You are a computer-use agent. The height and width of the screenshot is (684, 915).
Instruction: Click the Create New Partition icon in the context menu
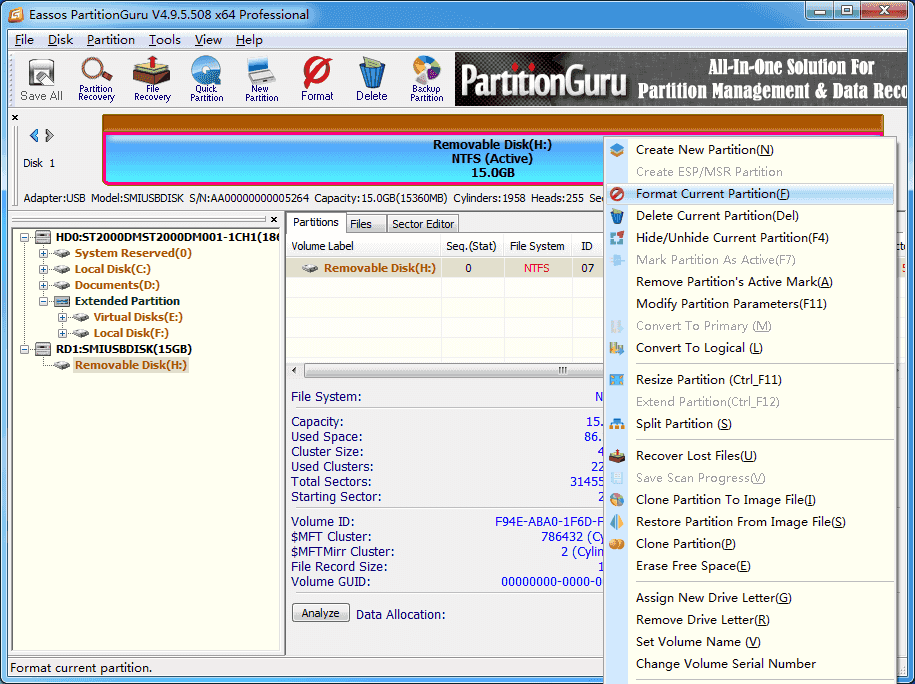coord(617,150)
